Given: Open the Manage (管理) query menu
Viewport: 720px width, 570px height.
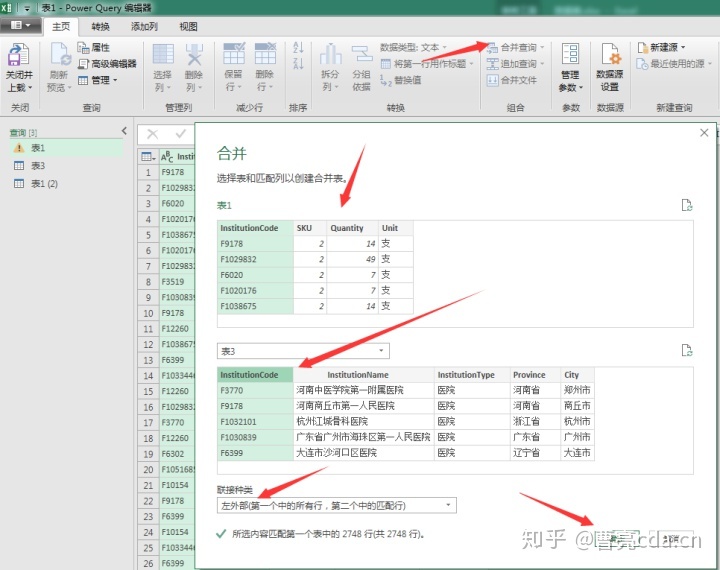Looking at the screenshot, I should pyautogui.click(x=97, y=80).
